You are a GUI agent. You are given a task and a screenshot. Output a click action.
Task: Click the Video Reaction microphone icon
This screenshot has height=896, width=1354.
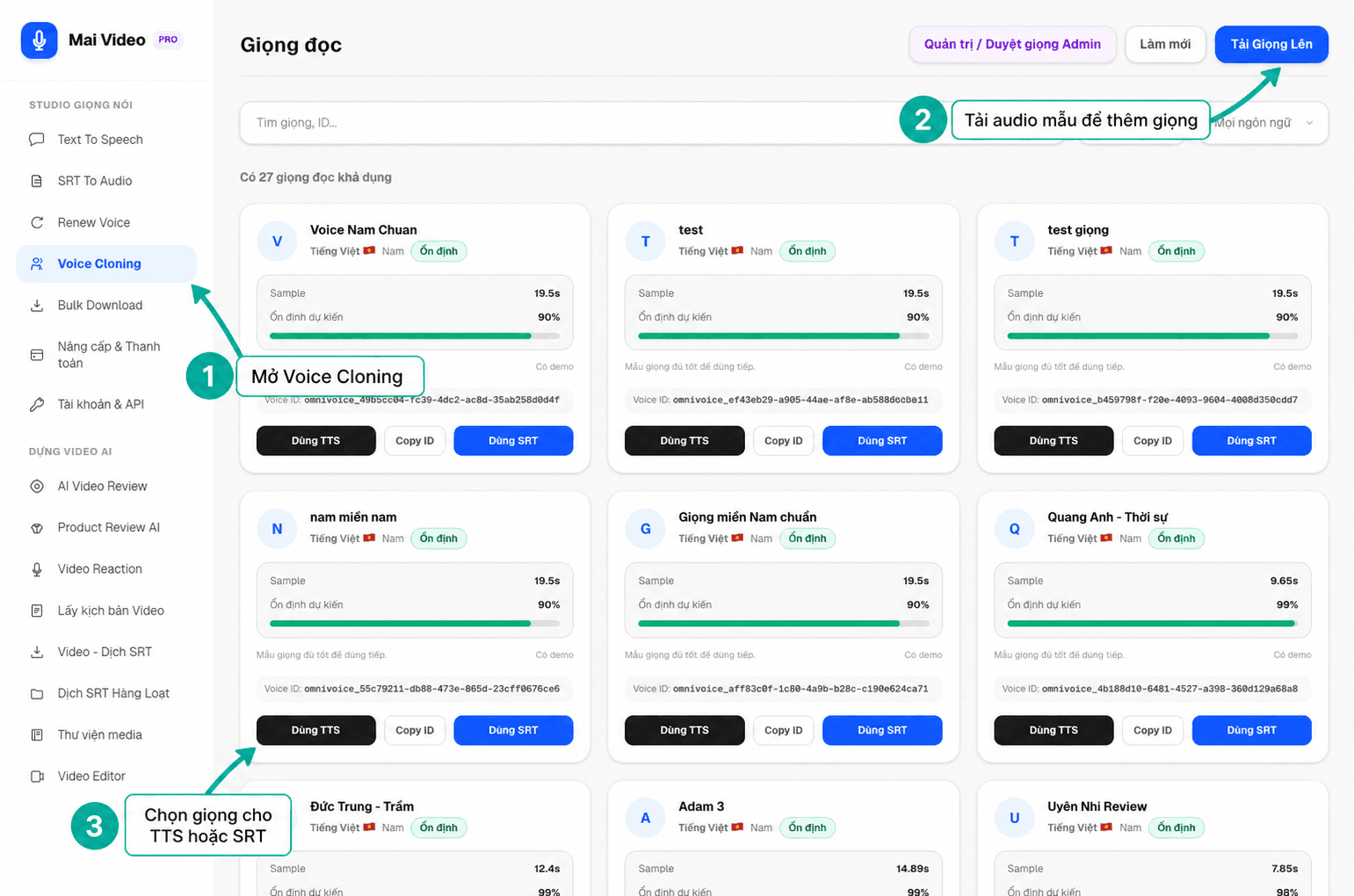tap(37, 569)
